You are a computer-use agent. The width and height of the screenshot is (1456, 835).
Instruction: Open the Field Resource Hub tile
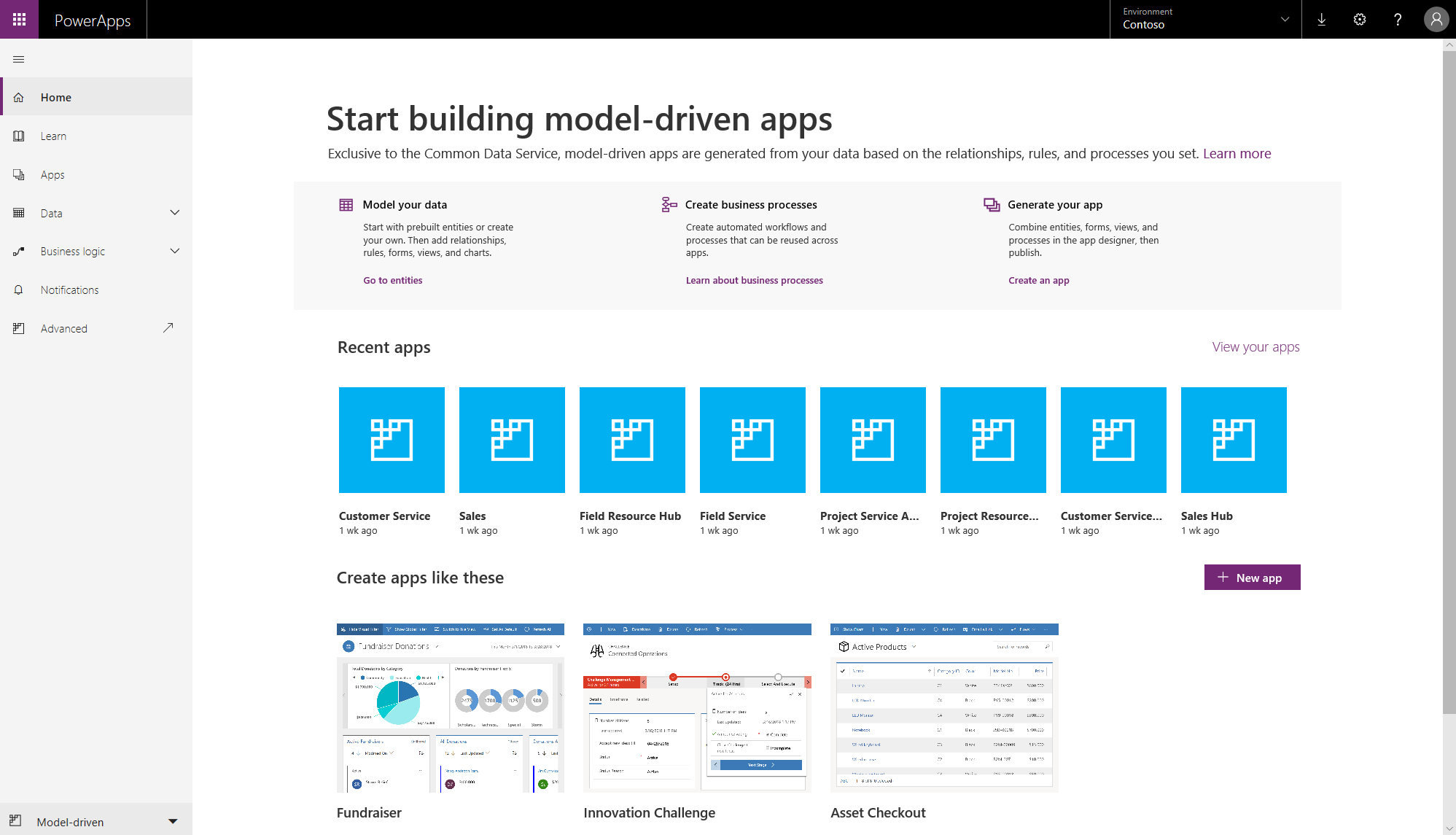[631, 440]
